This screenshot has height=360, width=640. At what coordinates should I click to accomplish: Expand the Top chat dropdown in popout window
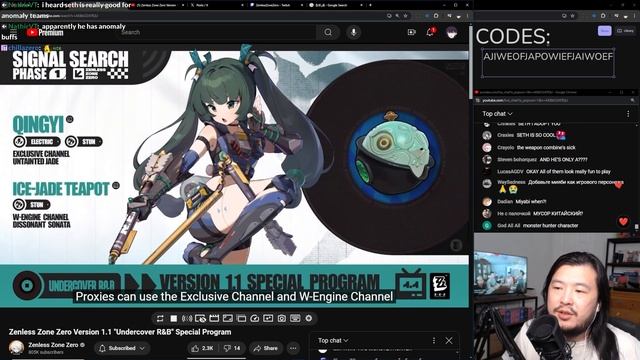(x=497, y=114)
